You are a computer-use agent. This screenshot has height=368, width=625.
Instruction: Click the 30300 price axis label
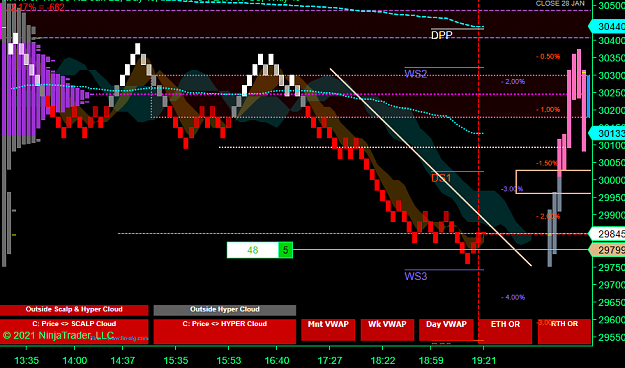coord(611,75)
